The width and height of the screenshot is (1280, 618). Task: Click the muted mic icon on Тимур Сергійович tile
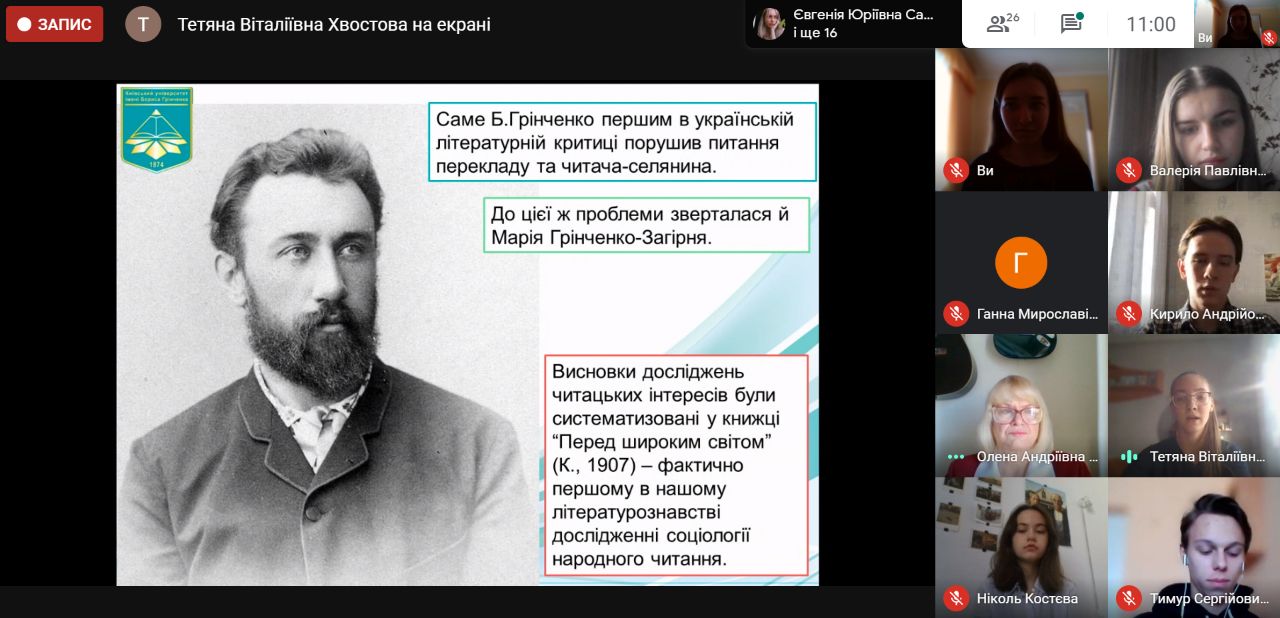click(x=1129, y=599)
